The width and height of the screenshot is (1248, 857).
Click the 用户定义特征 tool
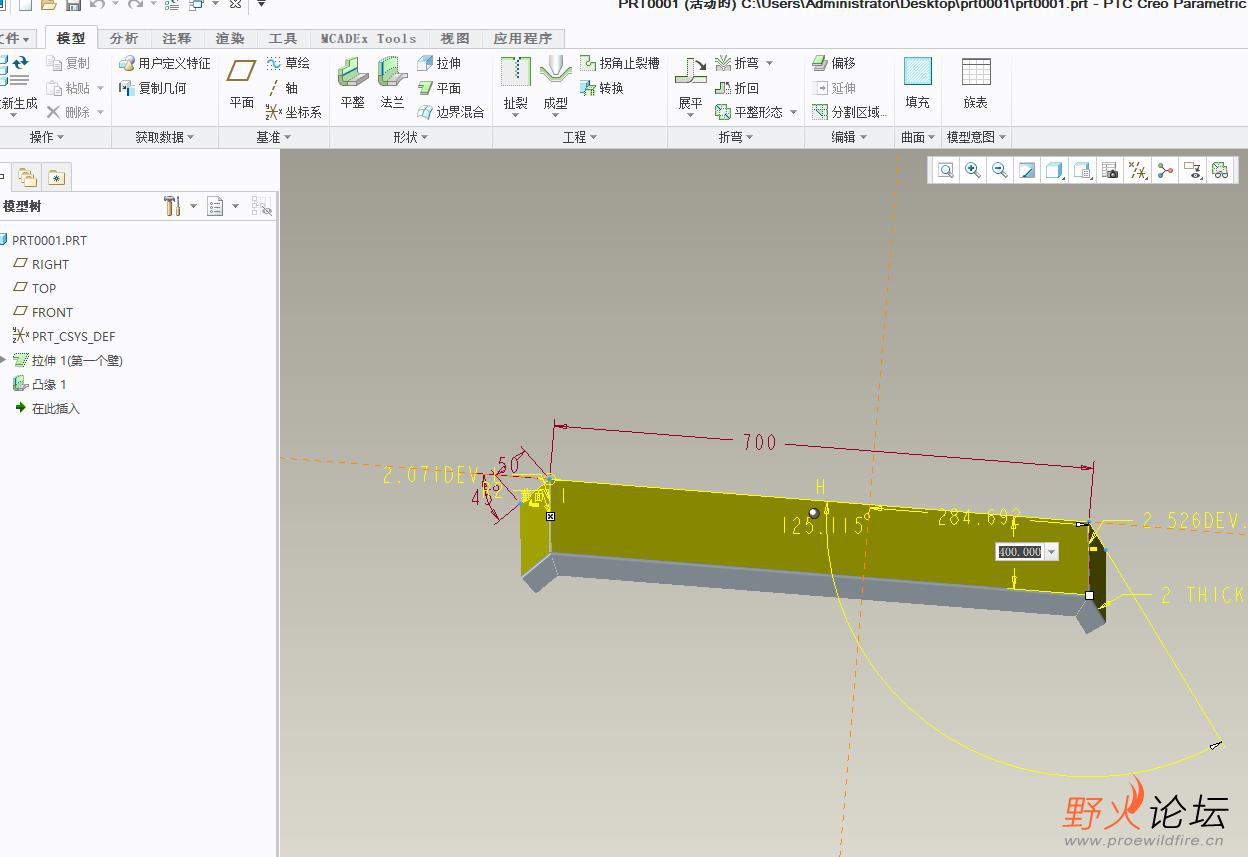[165, 63]
